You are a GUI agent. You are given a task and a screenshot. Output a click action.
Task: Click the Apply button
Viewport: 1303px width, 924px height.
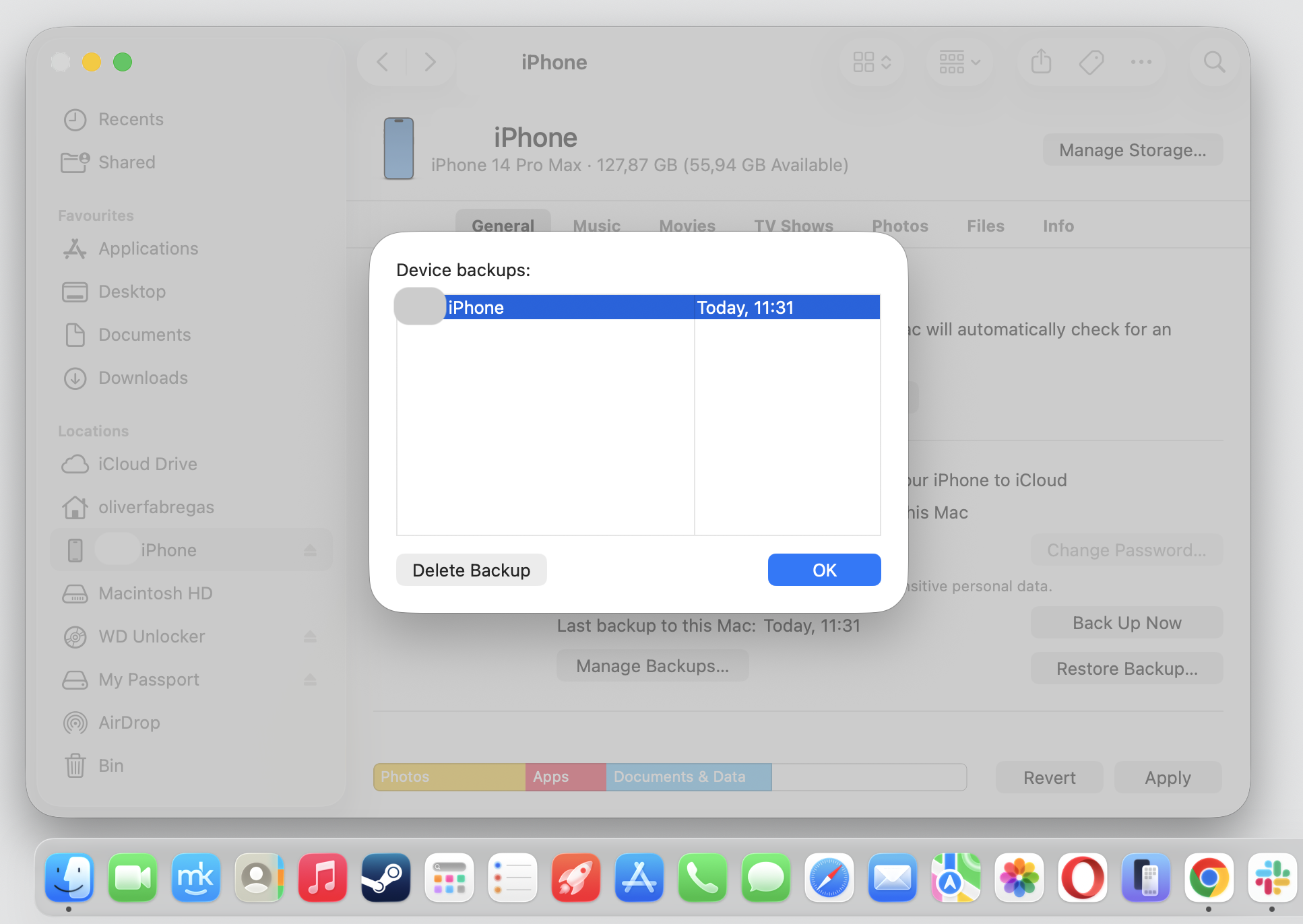[1168, 777]
